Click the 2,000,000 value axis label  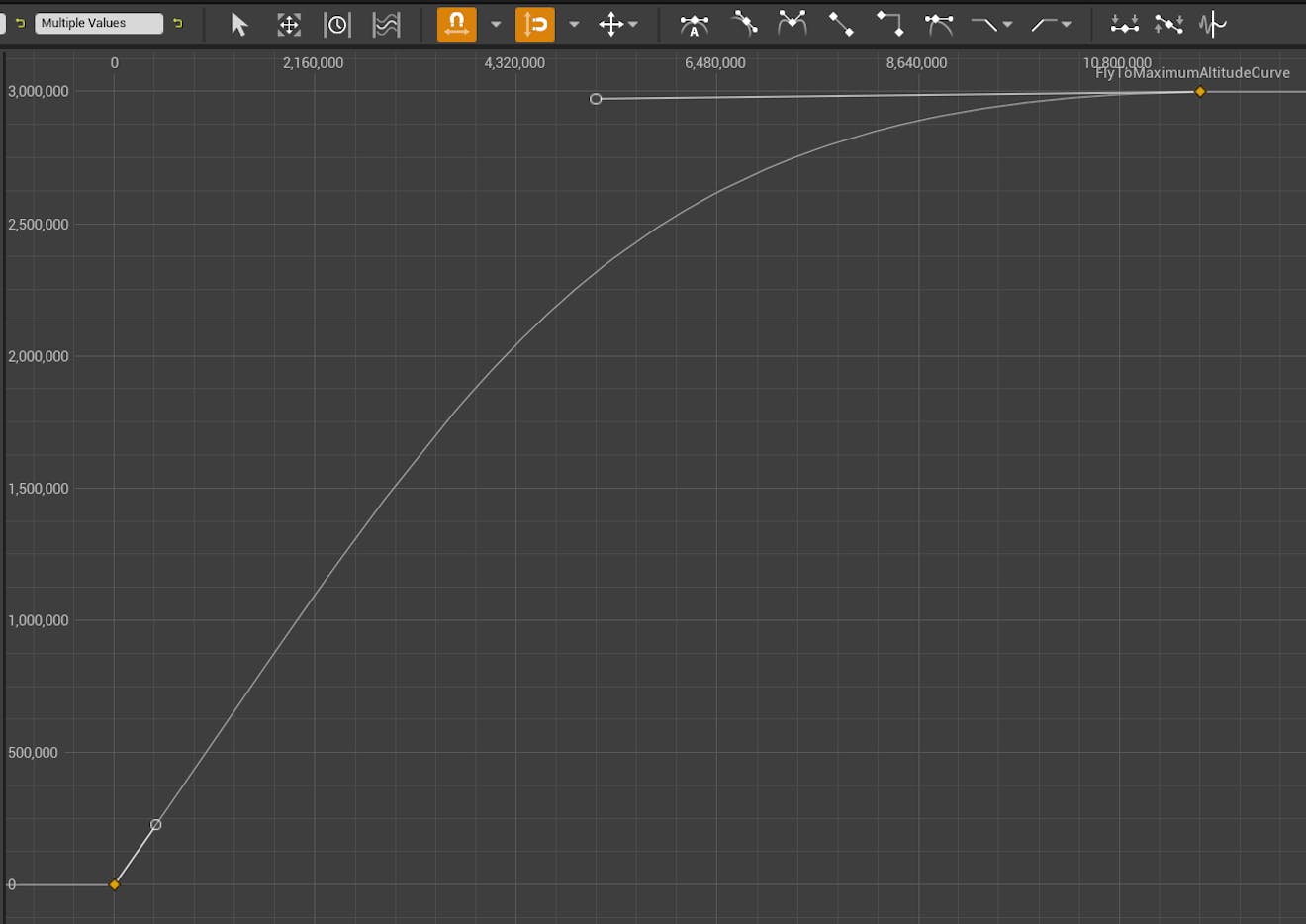click(x=39, y=356)
